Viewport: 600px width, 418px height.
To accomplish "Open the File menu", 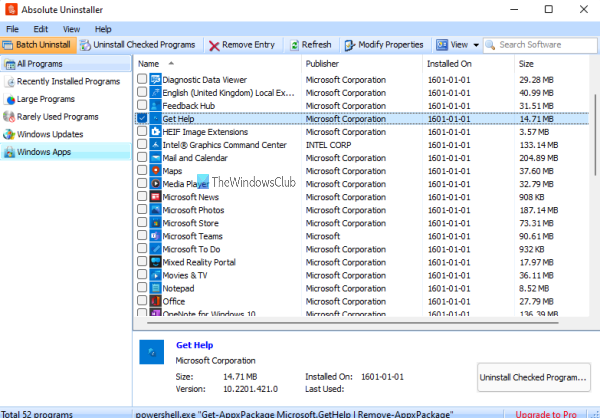I will click(12, 29).
